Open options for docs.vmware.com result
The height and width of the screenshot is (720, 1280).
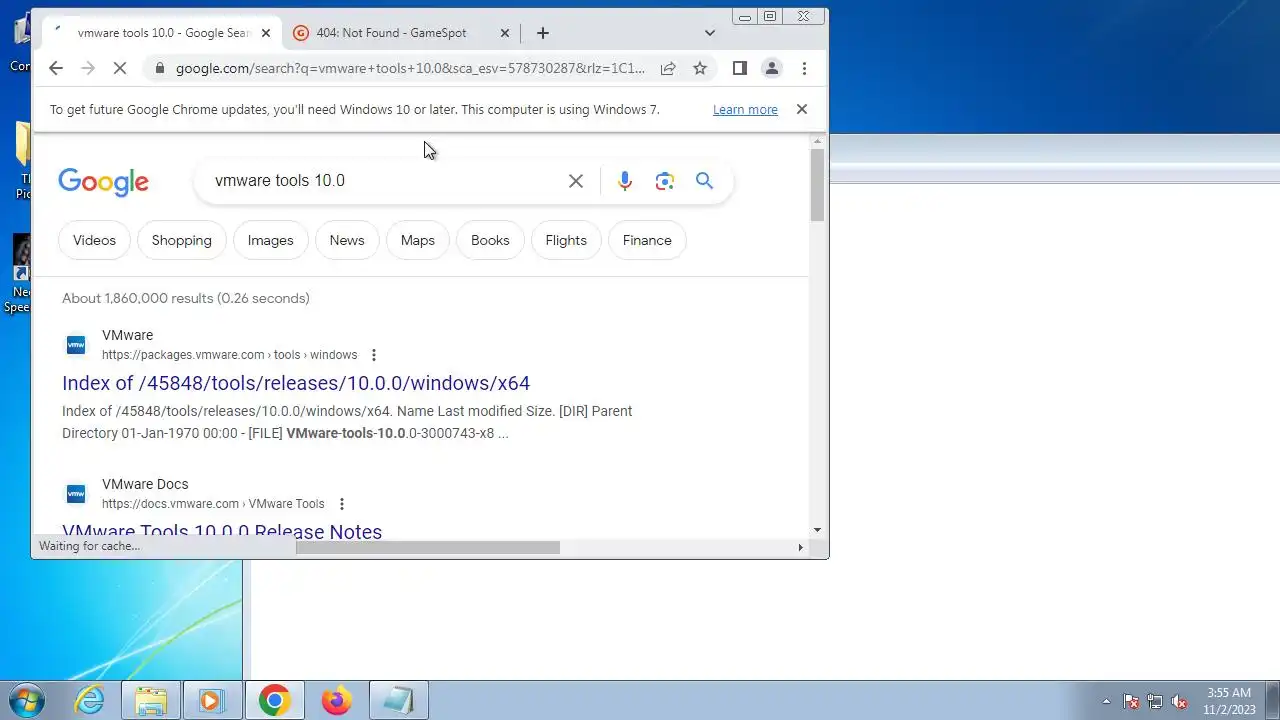pyautogui.click(x=342, y=504)
